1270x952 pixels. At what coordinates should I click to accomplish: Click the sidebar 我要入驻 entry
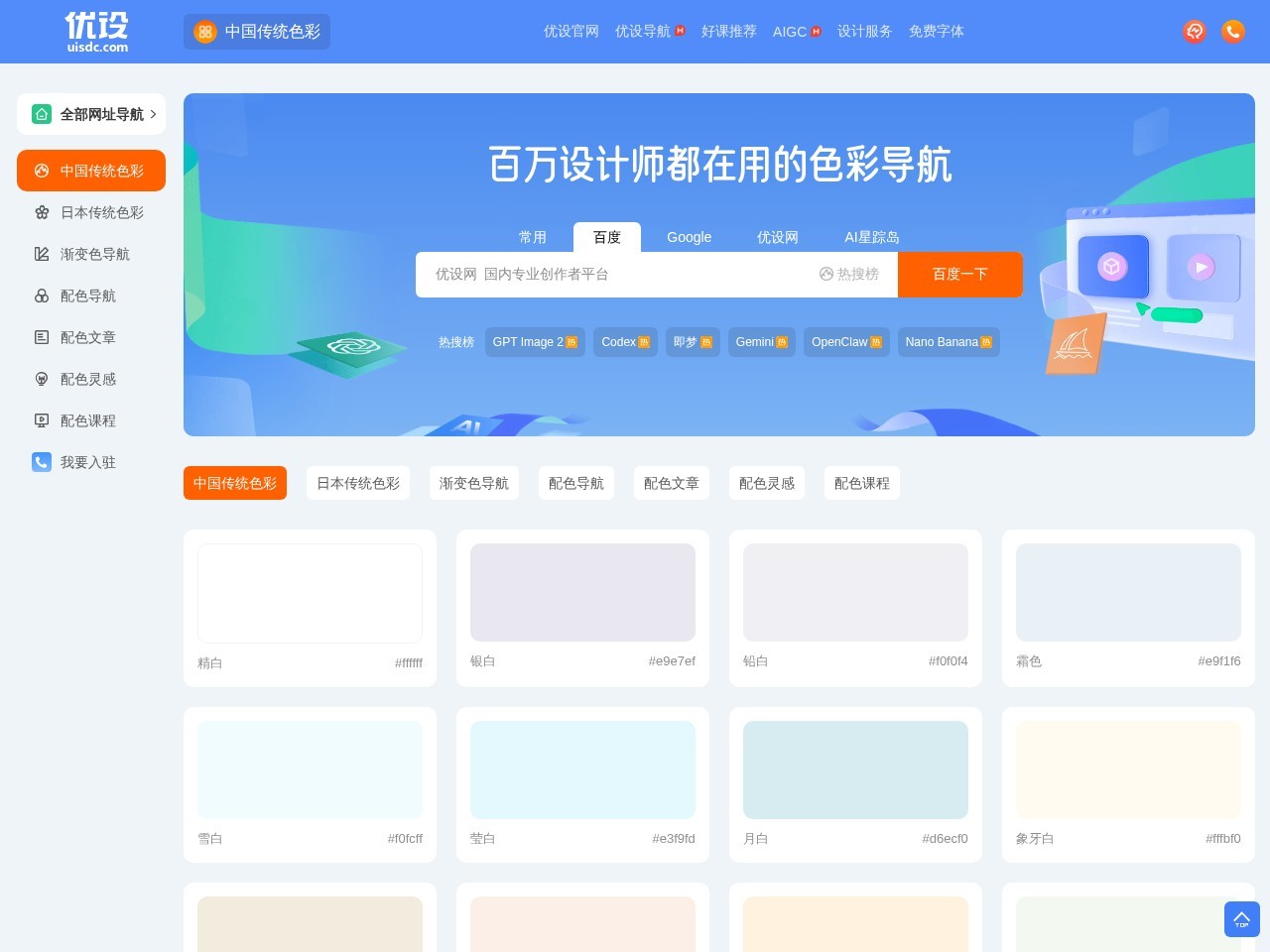click(x=91, y=462)
